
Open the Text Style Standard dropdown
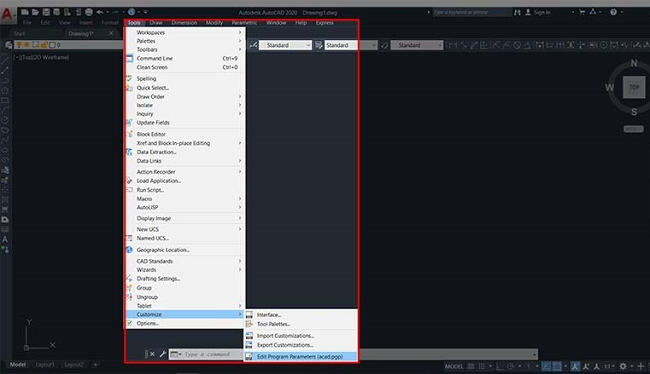(285, 45)
